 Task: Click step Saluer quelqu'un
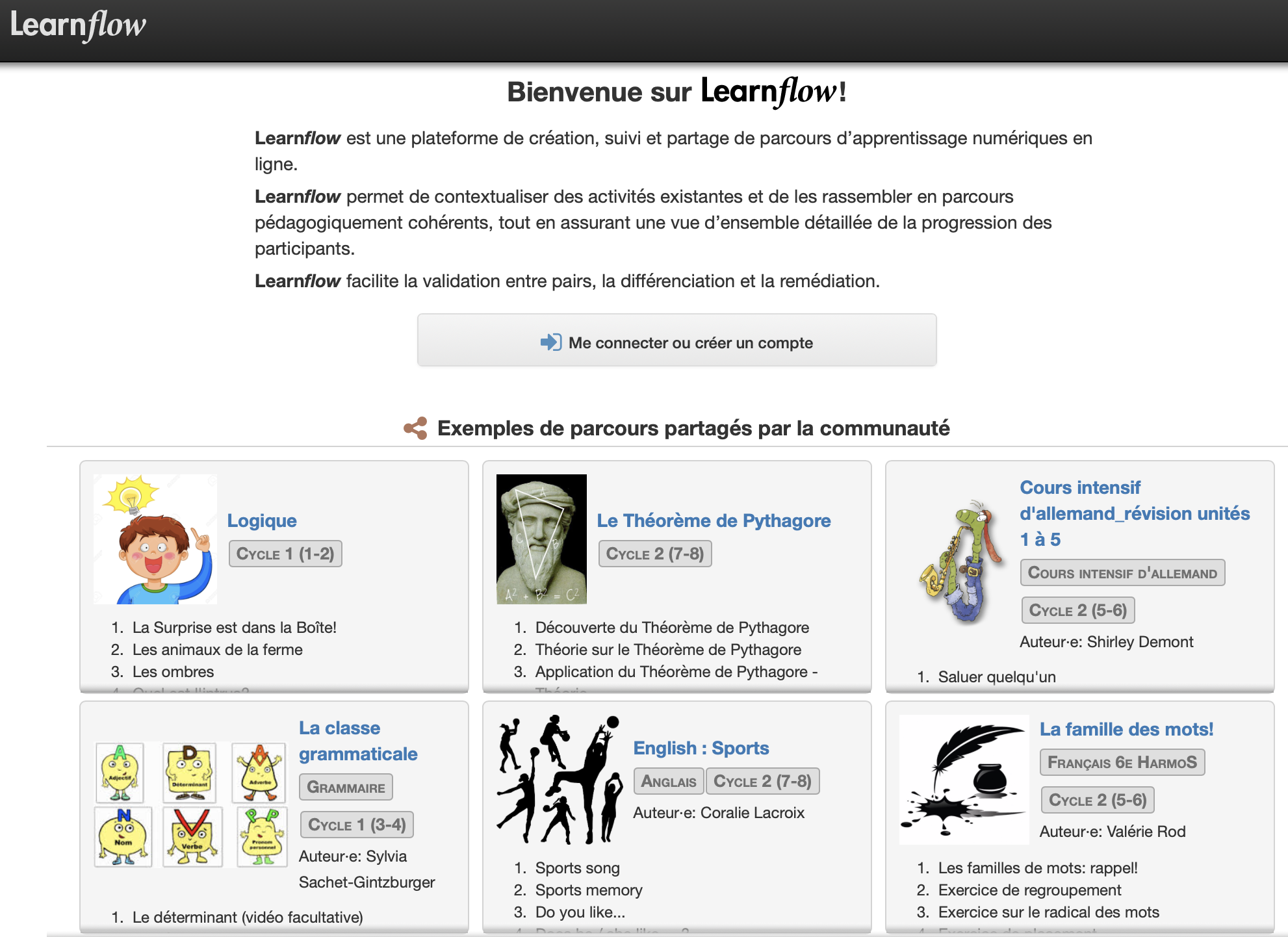[x=997, y=677]
